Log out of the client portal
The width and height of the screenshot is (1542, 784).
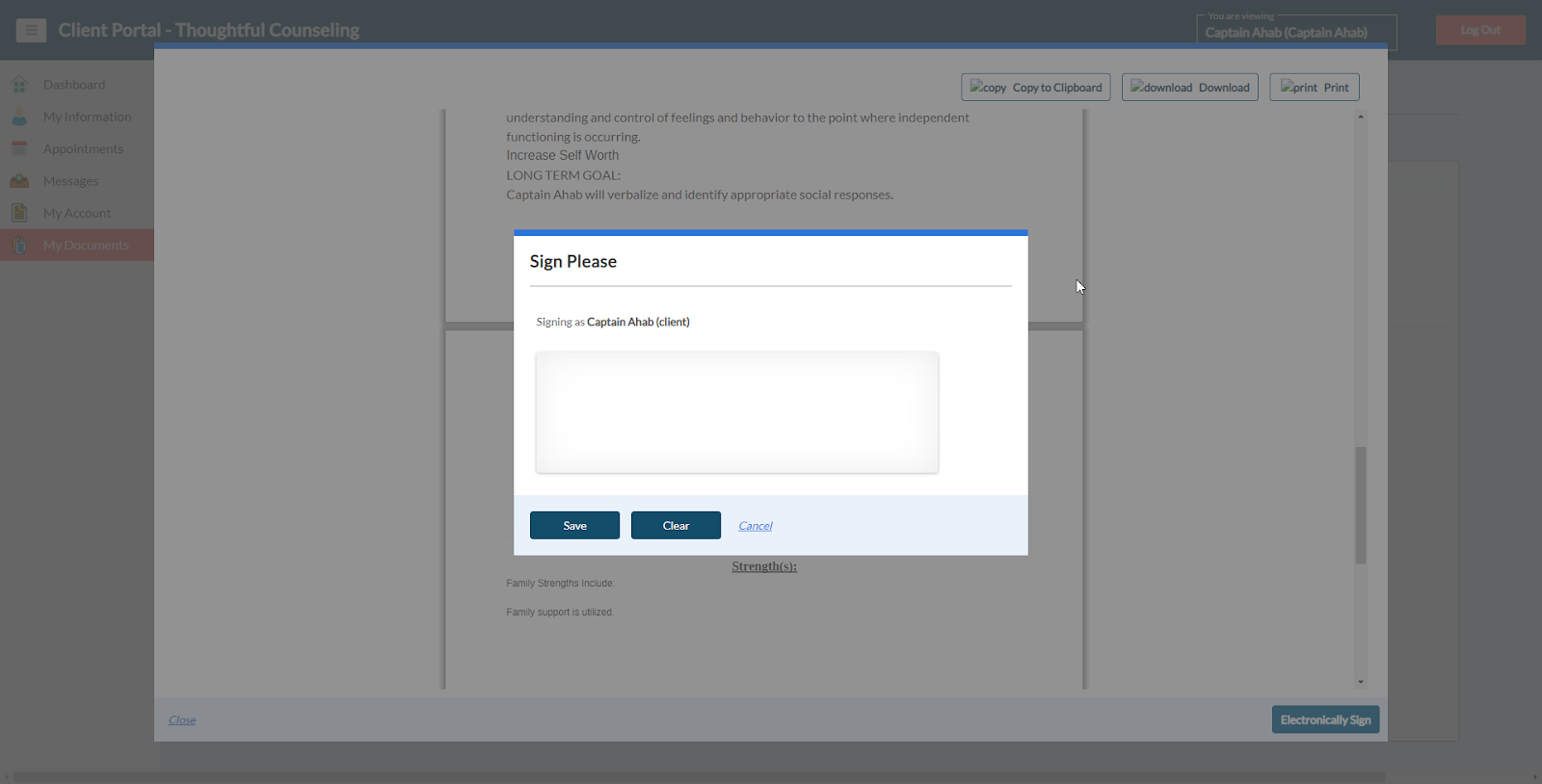(1480, 30)
